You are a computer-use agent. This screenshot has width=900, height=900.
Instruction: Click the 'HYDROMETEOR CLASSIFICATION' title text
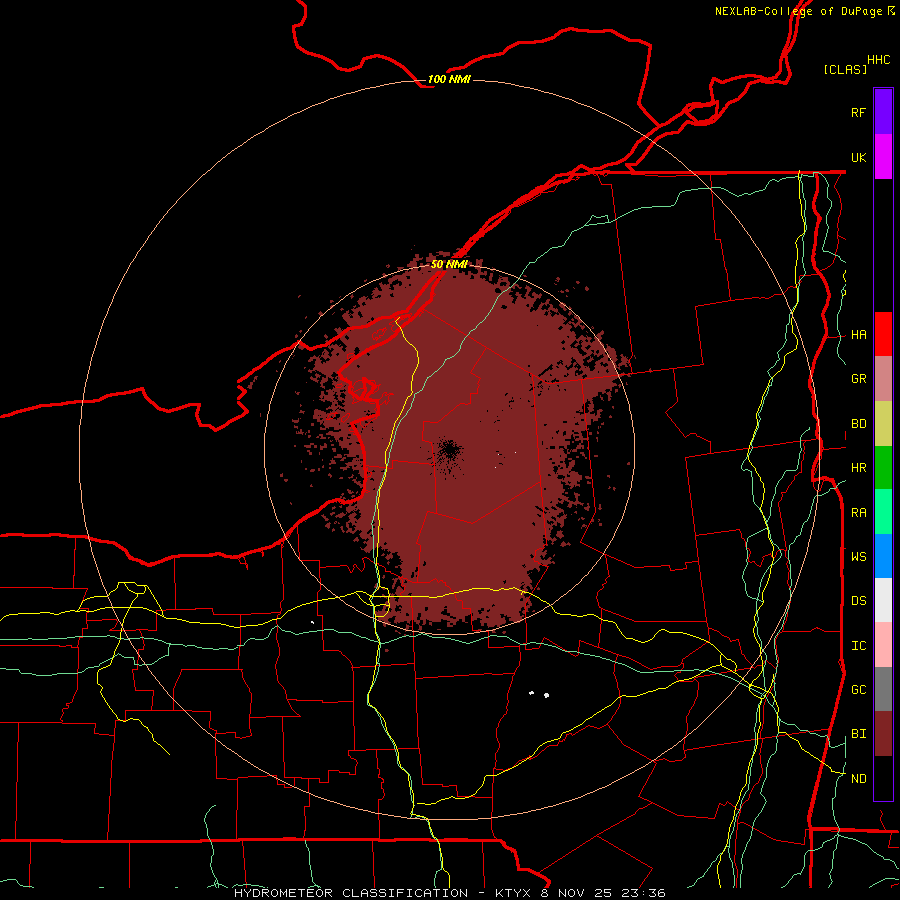click(351, 893)
